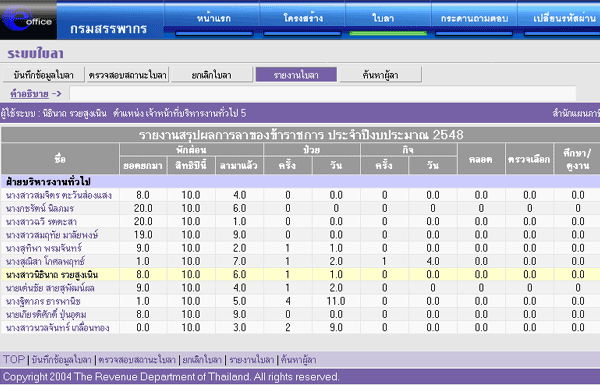Open employee นางสุณิสา โกศลพฤทธิ์
This screenshot has height=385, width=600.
pos(45,261)
